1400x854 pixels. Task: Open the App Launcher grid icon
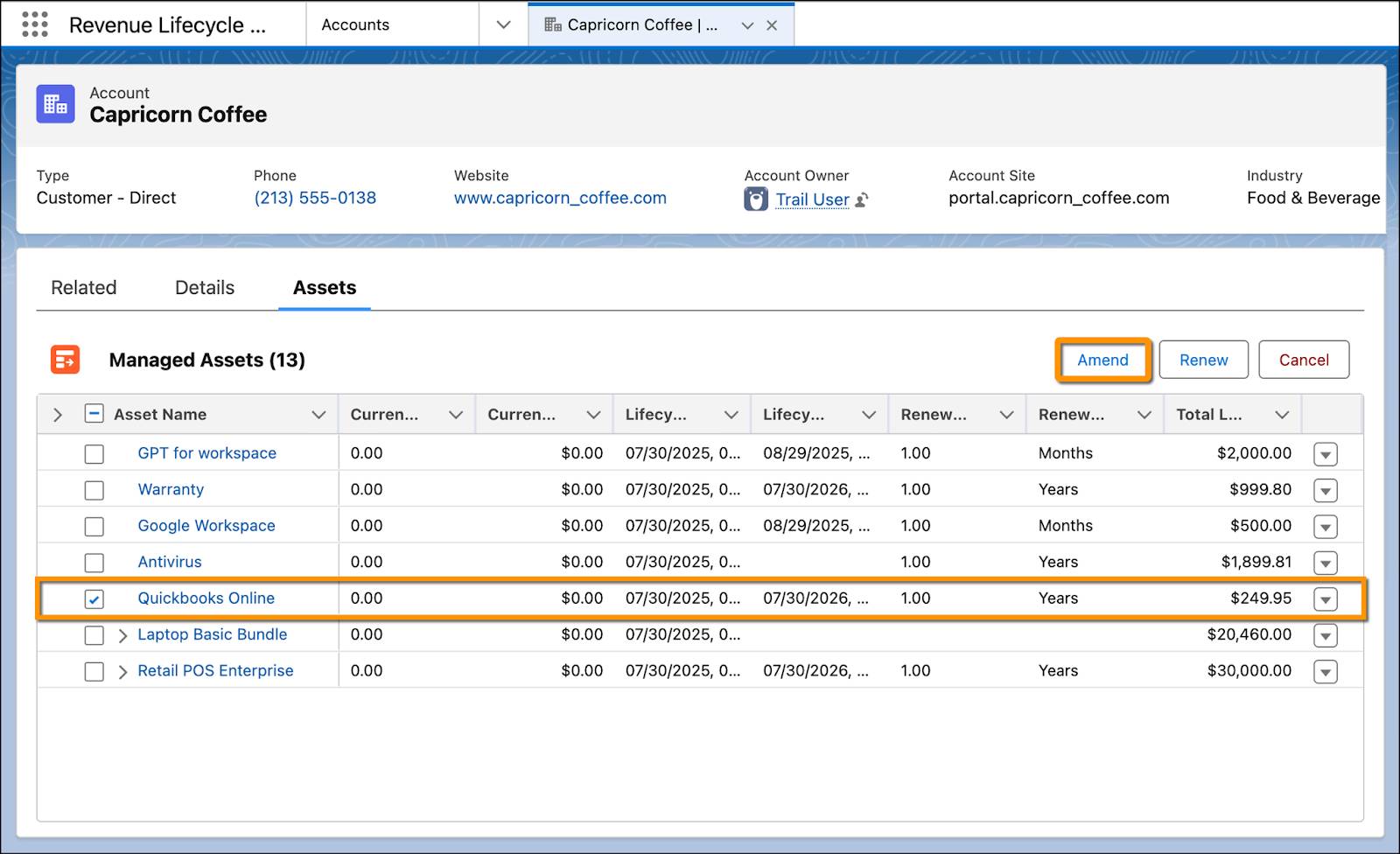tap(35, 24)
